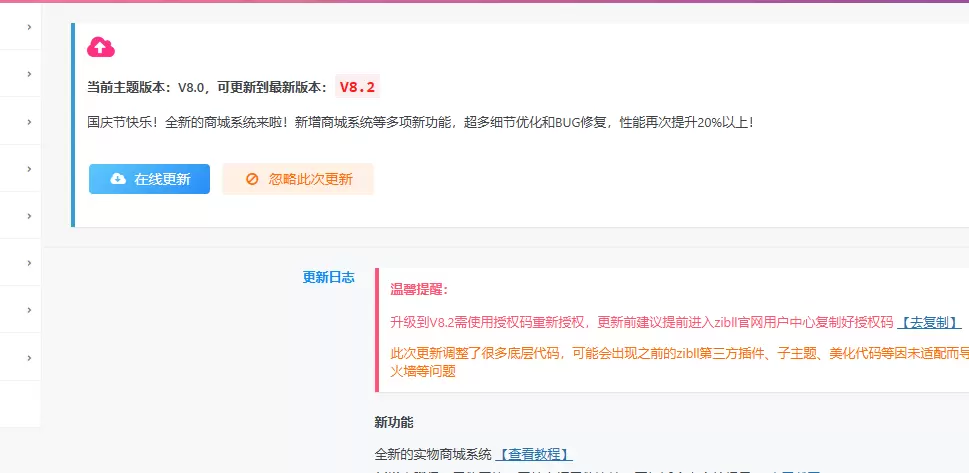The image size is (969, 473).
Task: Click the 新功能 heading
Action: [394, 423]
